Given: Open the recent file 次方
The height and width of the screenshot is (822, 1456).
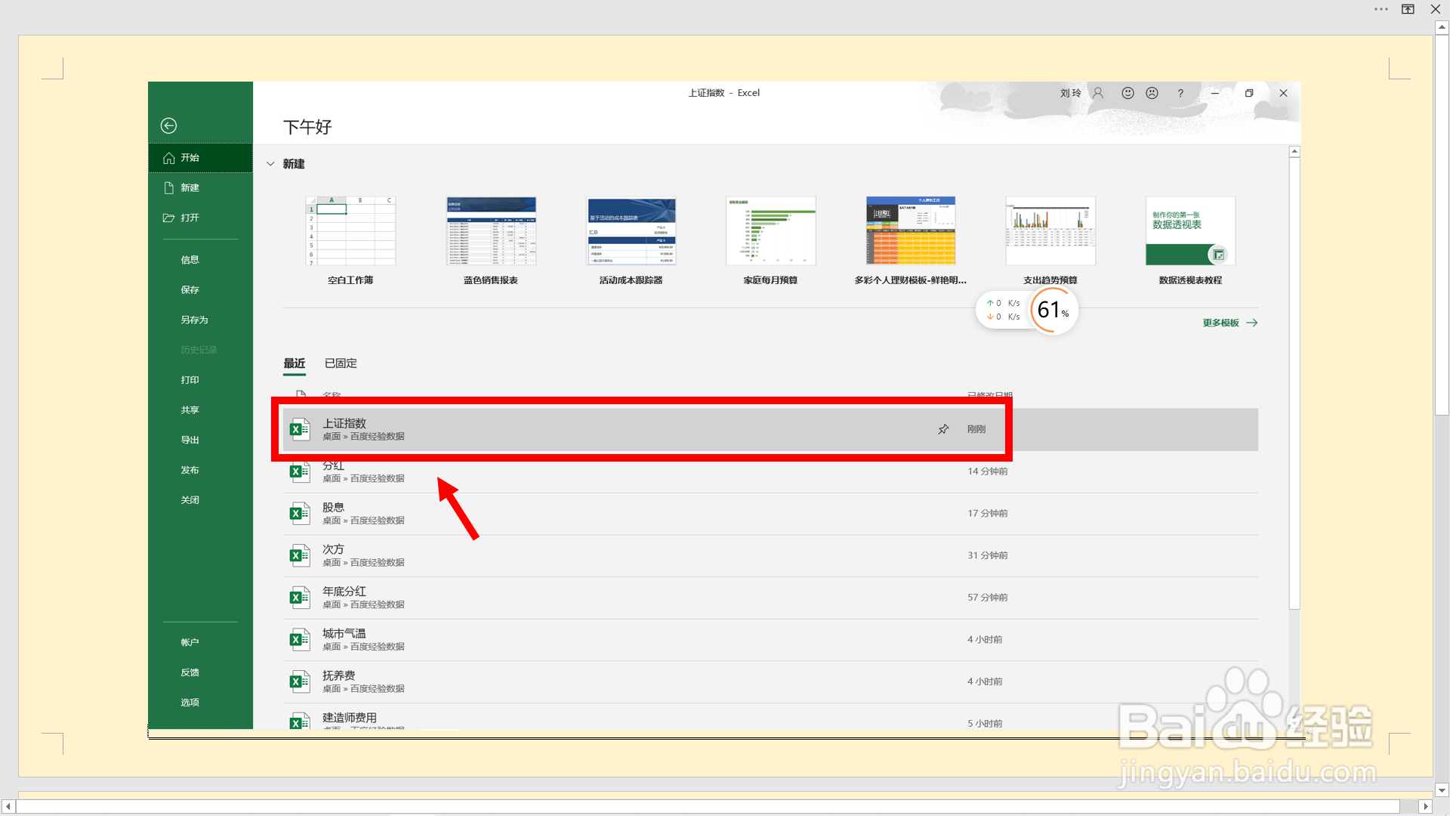Looking at the screenshot, I should click(x=773, y=558).
